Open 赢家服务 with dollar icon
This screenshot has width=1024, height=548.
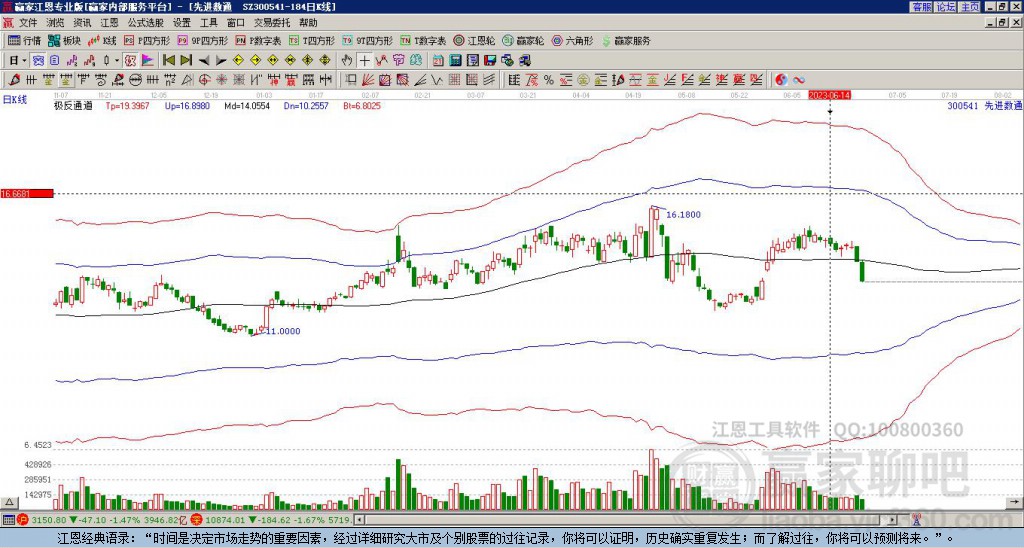626,41
